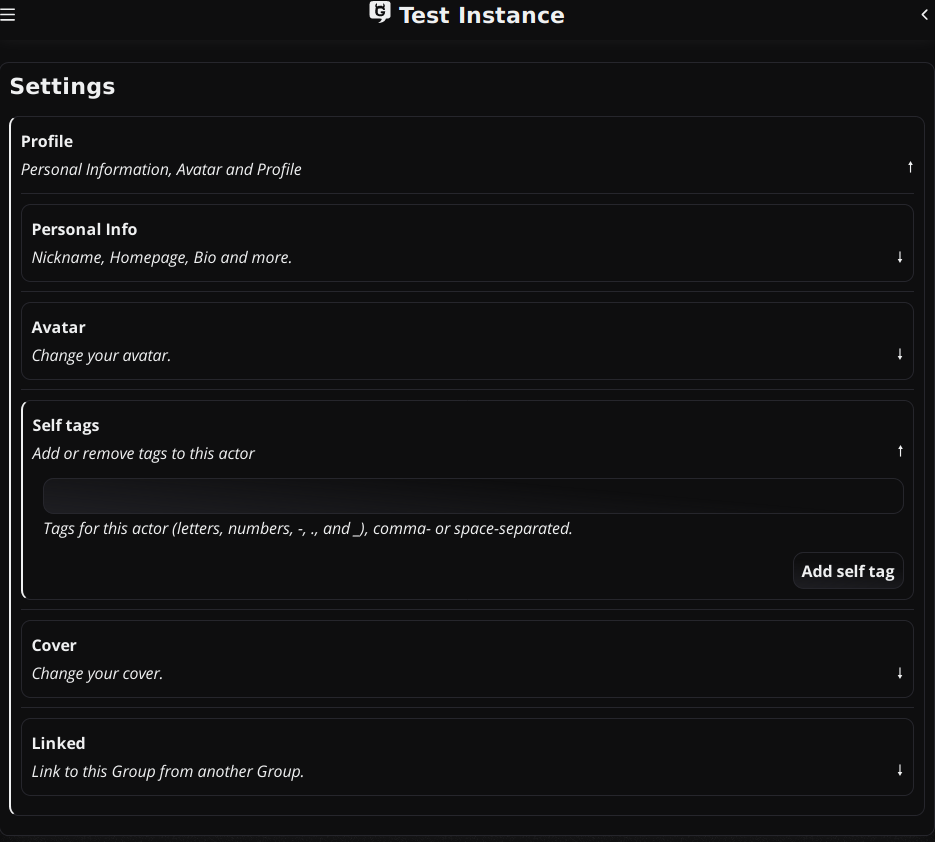
Task: Collapse Profile section with up arrow
Action: (x=910, y=168)
